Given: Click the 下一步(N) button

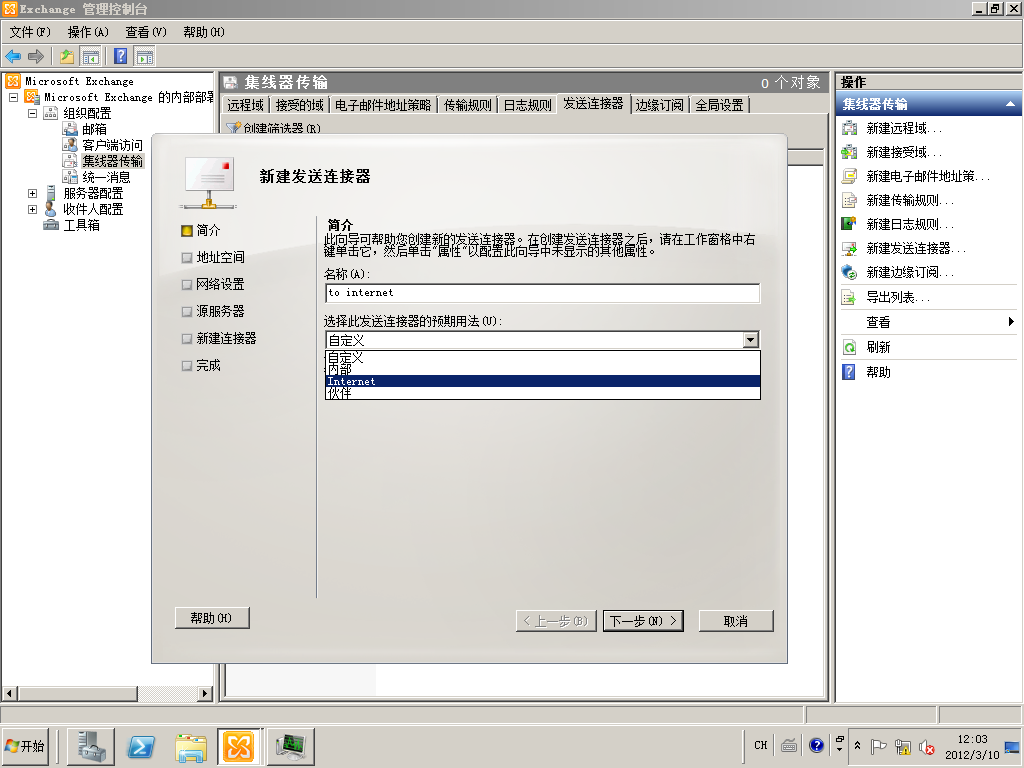Looking at the screenshot, I should pyautogui.click(x=643, y=621).
